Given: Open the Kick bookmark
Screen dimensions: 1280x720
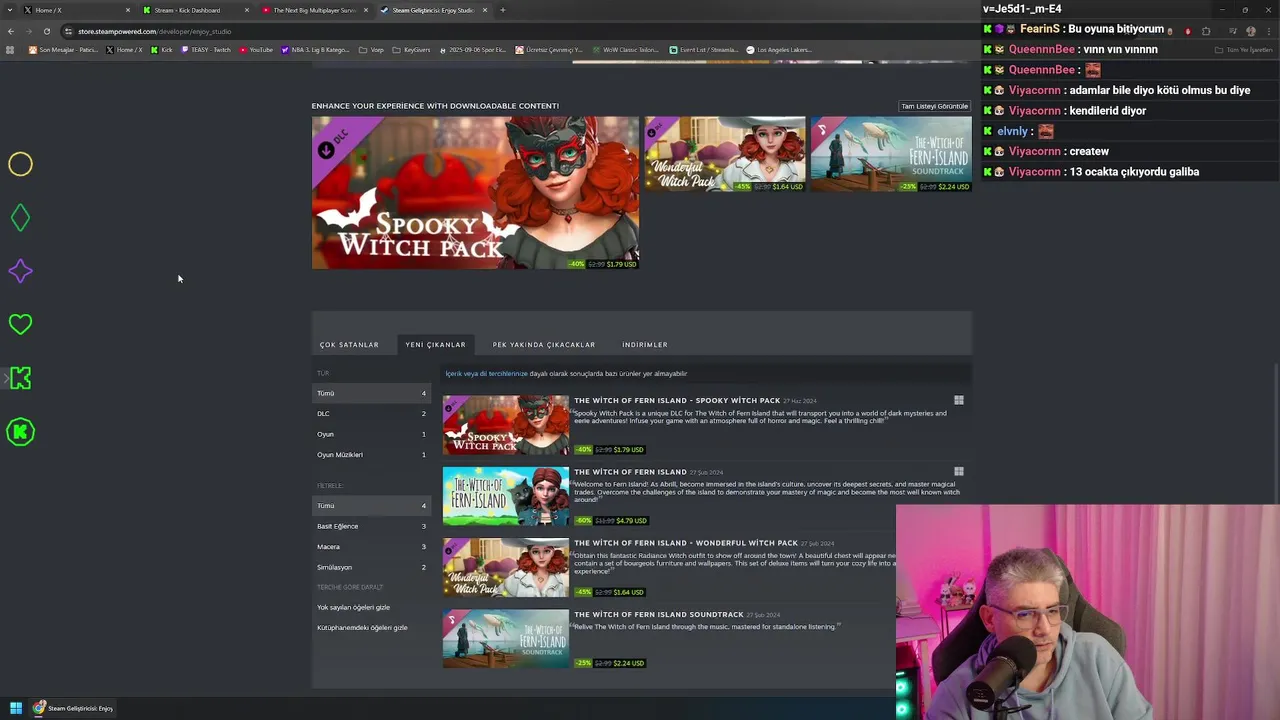Looking at the screenshot, I should 161,49.
